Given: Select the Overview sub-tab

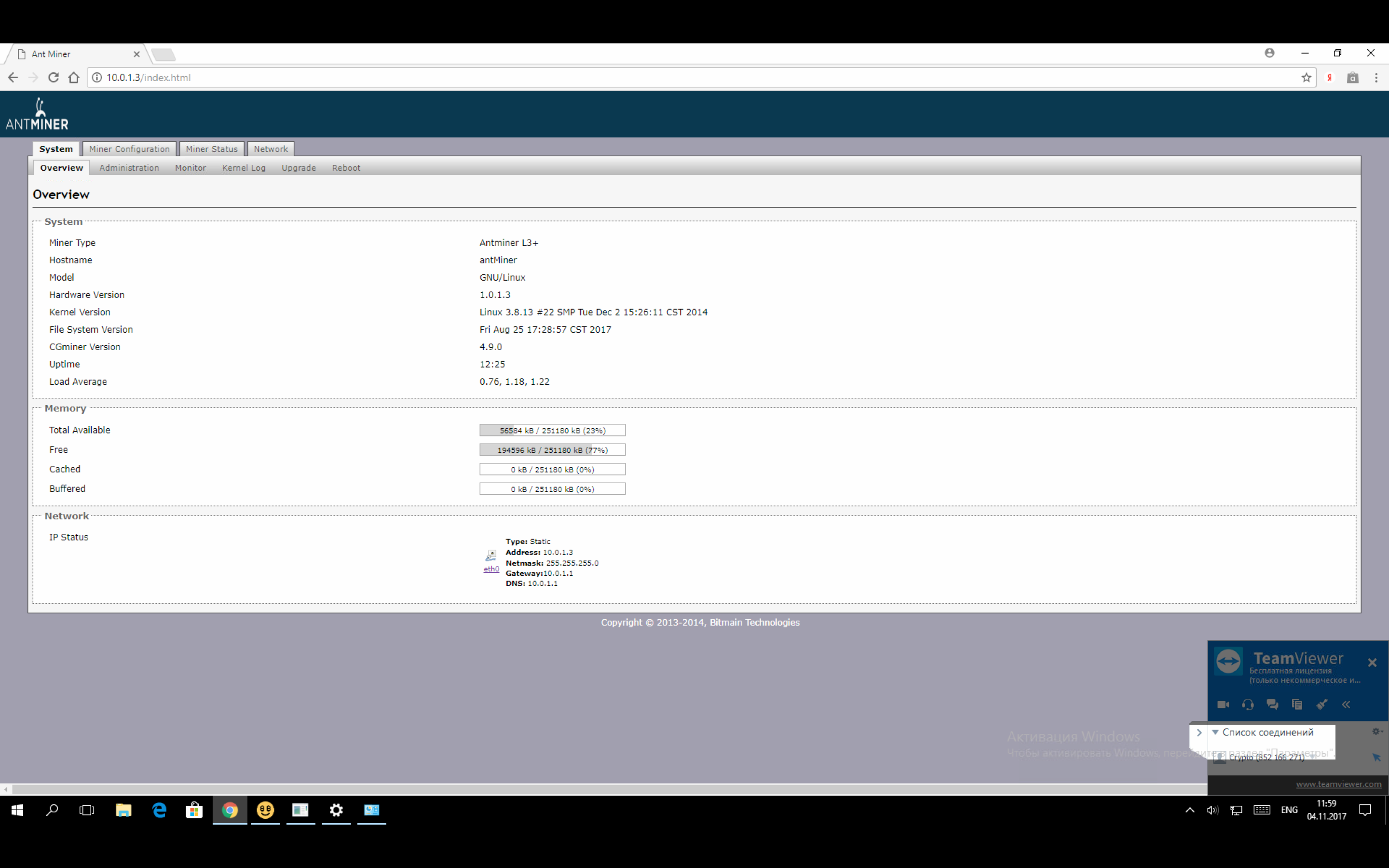Looking at the screenshot, I should [61, 168].
